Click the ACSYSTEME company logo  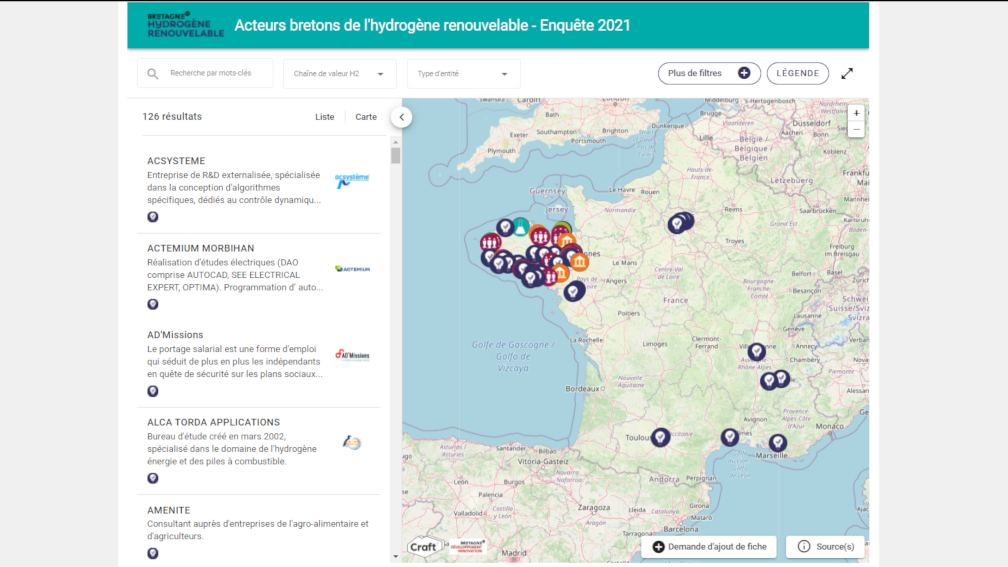[352, 181]
